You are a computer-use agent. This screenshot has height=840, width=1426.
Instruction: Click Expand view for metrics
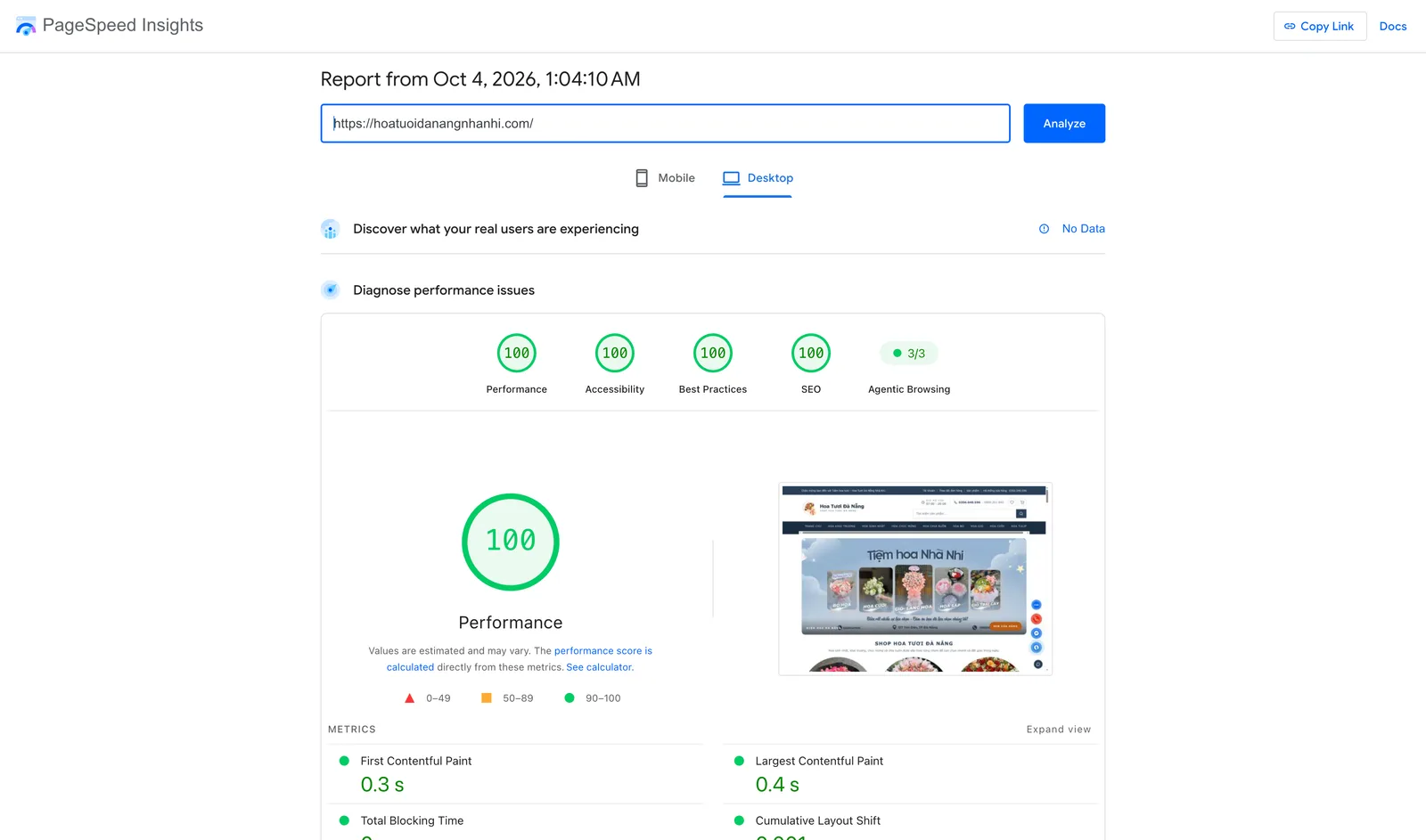1058,730
